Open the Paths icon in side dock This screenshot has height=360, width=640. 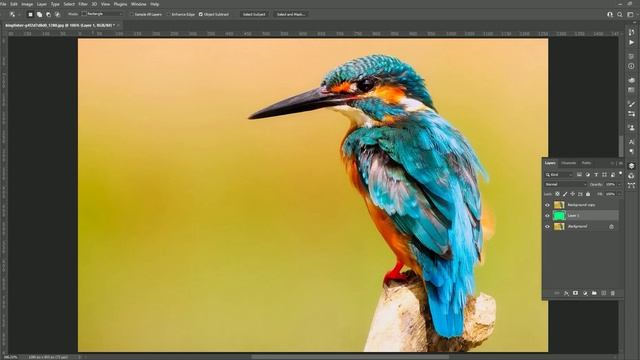(x=631, y=185)
